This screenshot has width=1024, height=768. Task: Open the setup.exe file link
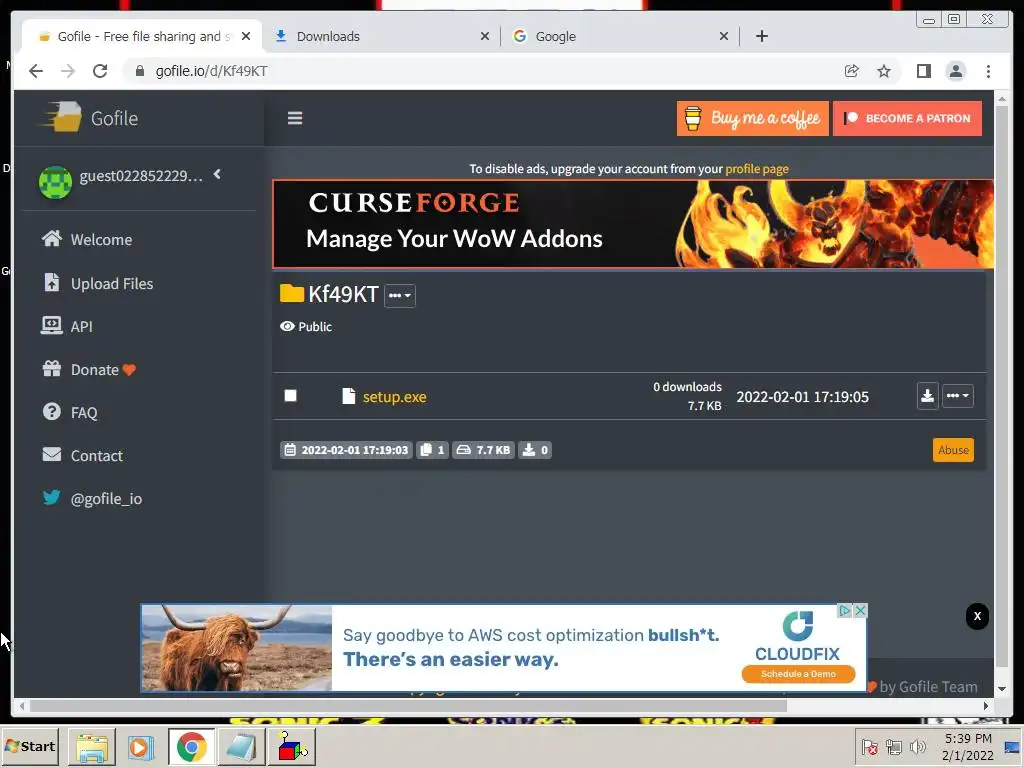(x=394, y=396)
